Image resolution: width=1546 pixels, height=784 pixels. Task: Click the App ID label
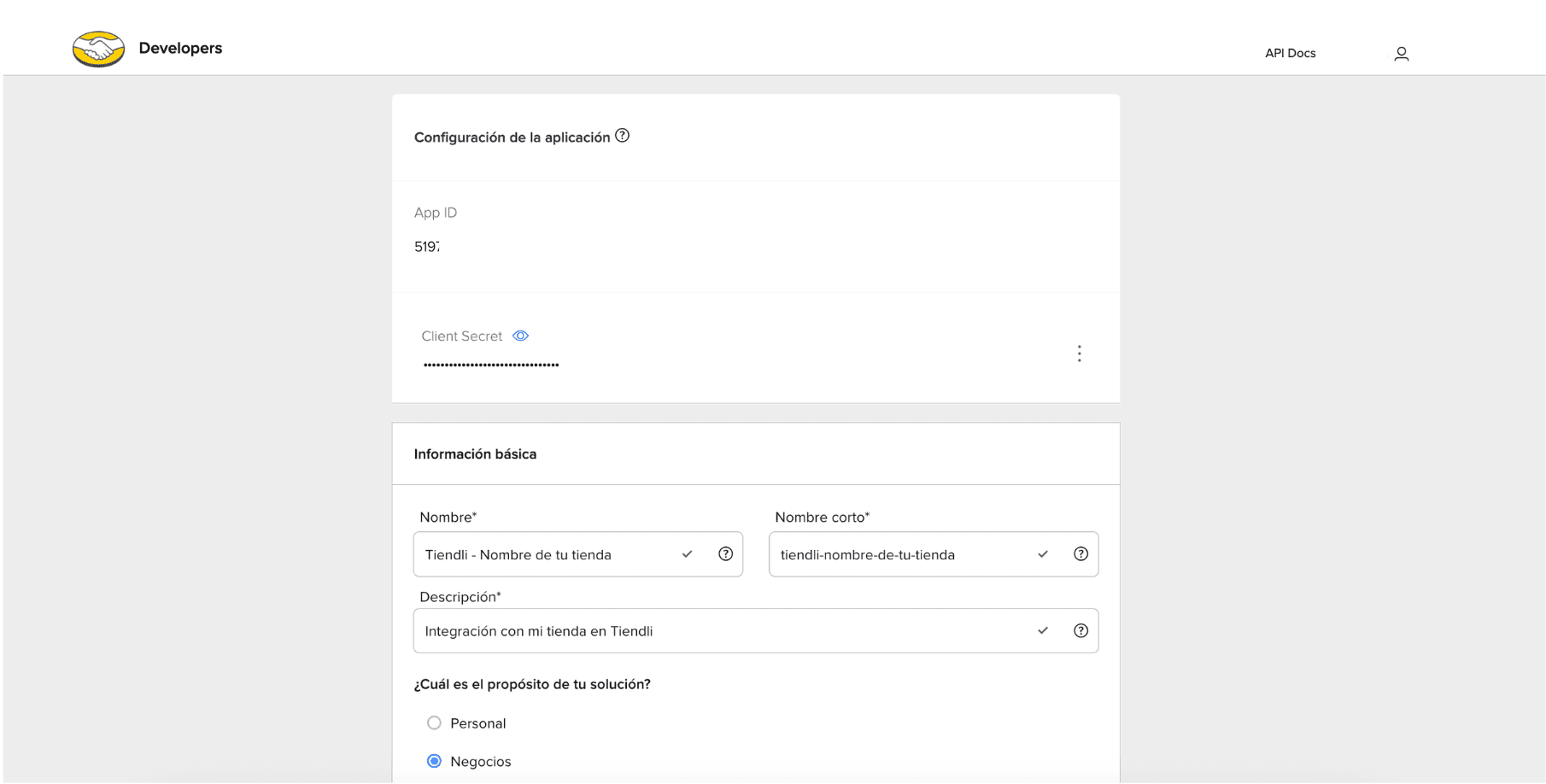(436, 213)
